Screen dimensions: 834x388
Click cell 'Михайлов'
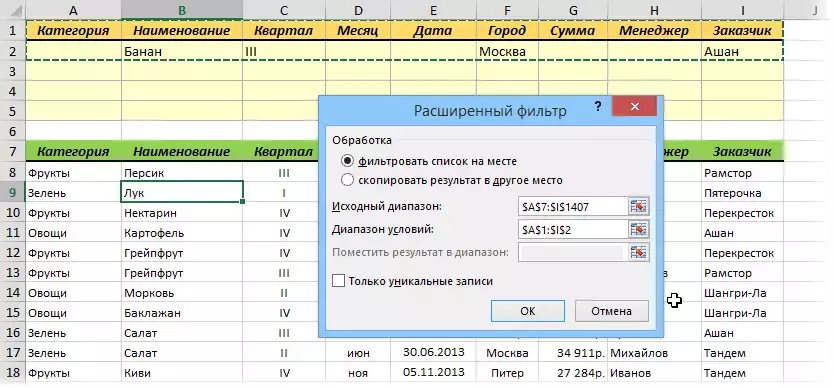(654, 353)
